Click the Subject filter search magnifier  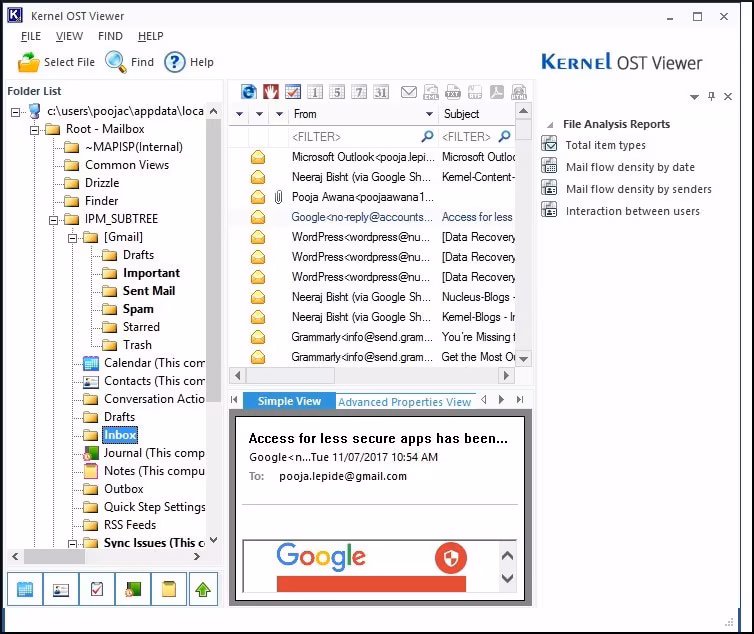click(x=504, y=137)
